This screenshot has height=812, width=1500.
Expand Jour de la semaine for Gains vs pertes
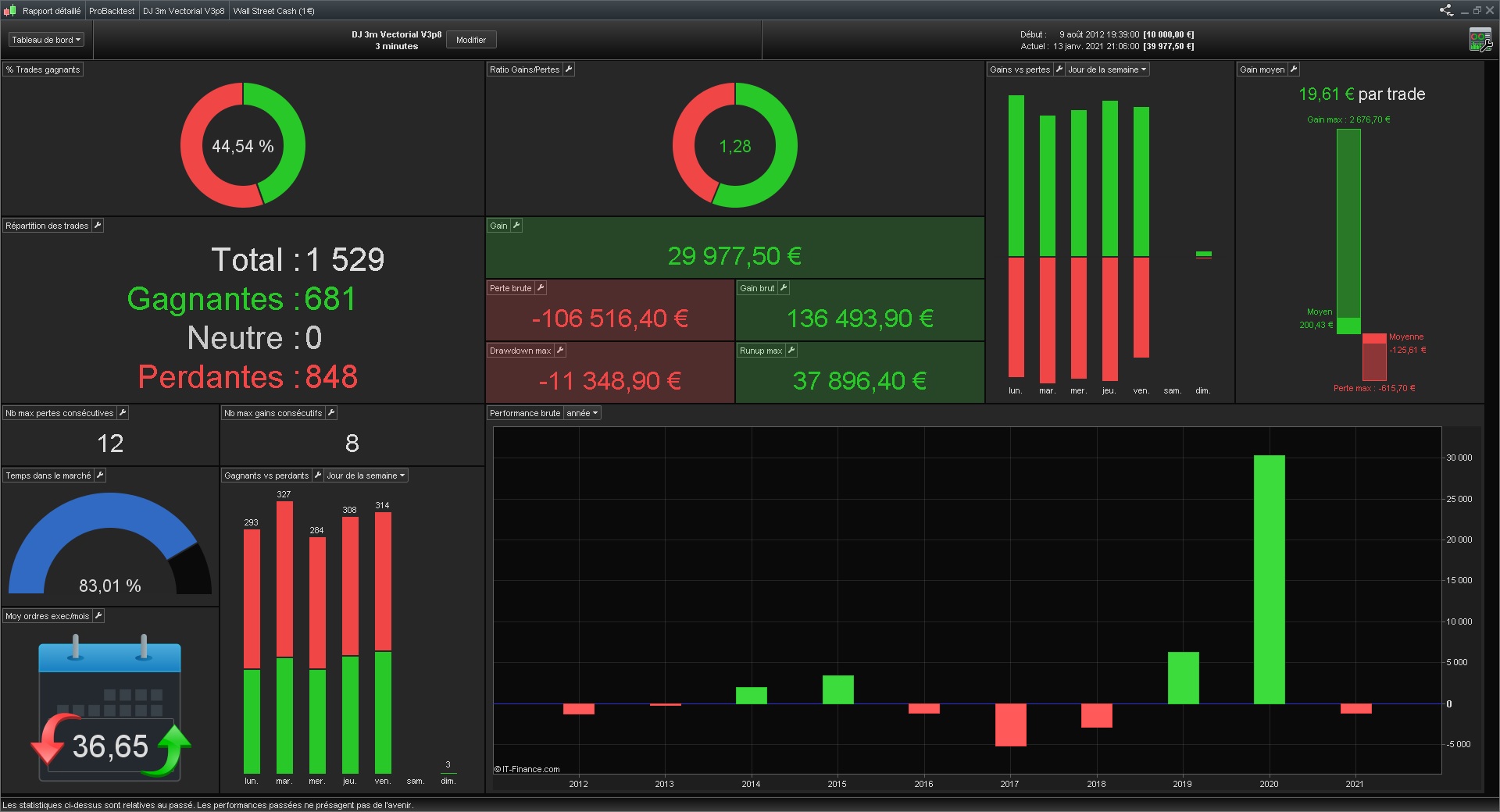tap(1107, 69)
